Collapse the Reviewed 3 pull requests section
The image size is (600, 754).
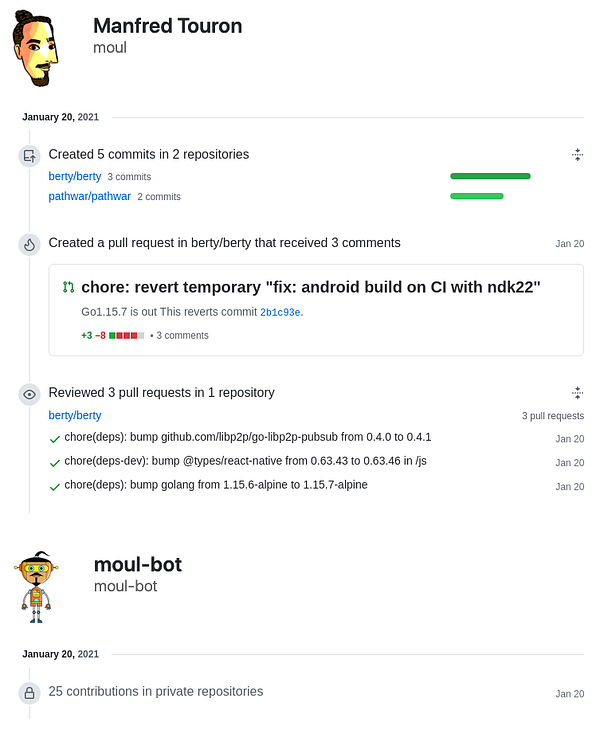(577, 393)
